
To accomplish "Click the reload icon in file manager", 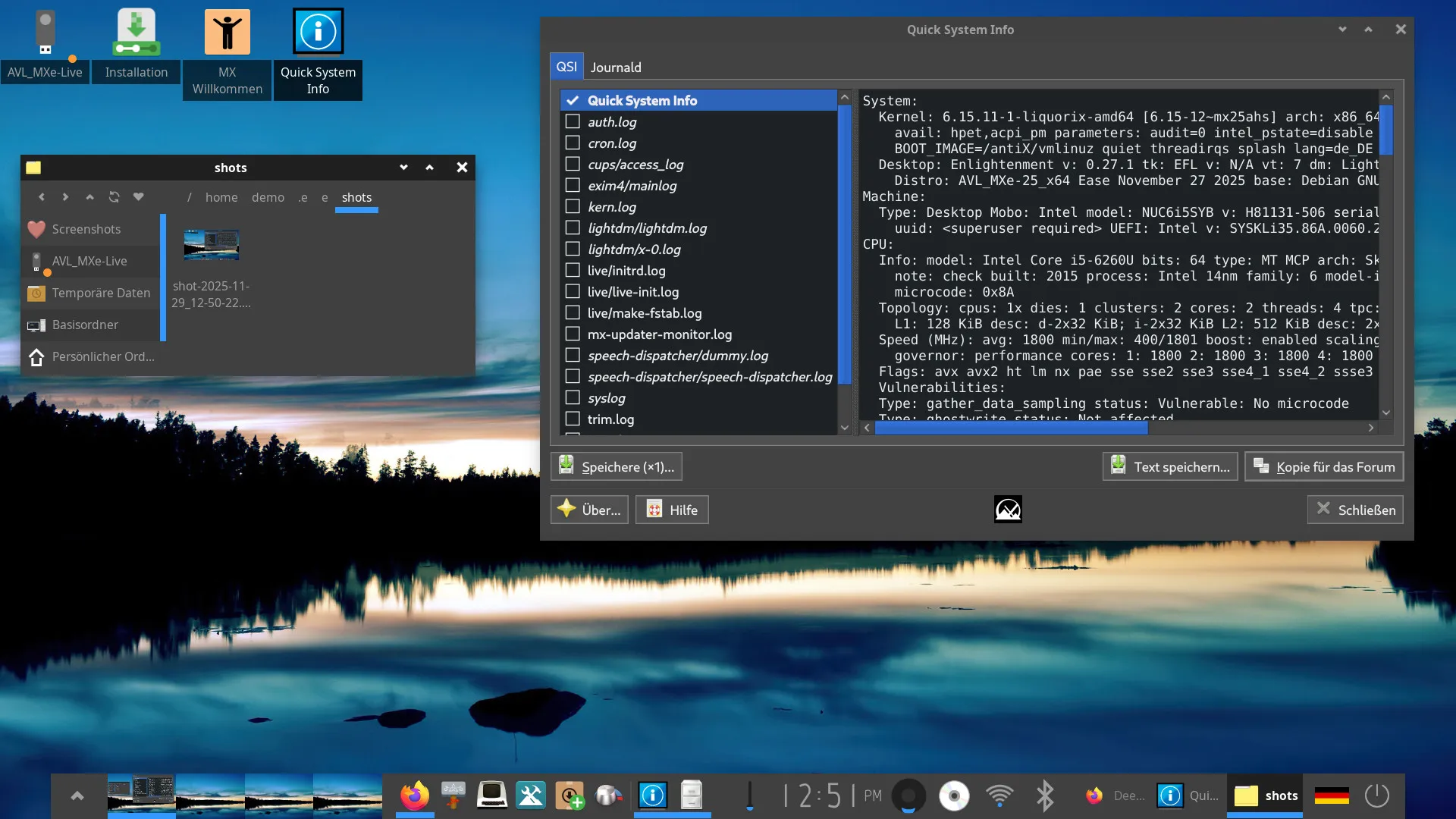I will (114, 197).
